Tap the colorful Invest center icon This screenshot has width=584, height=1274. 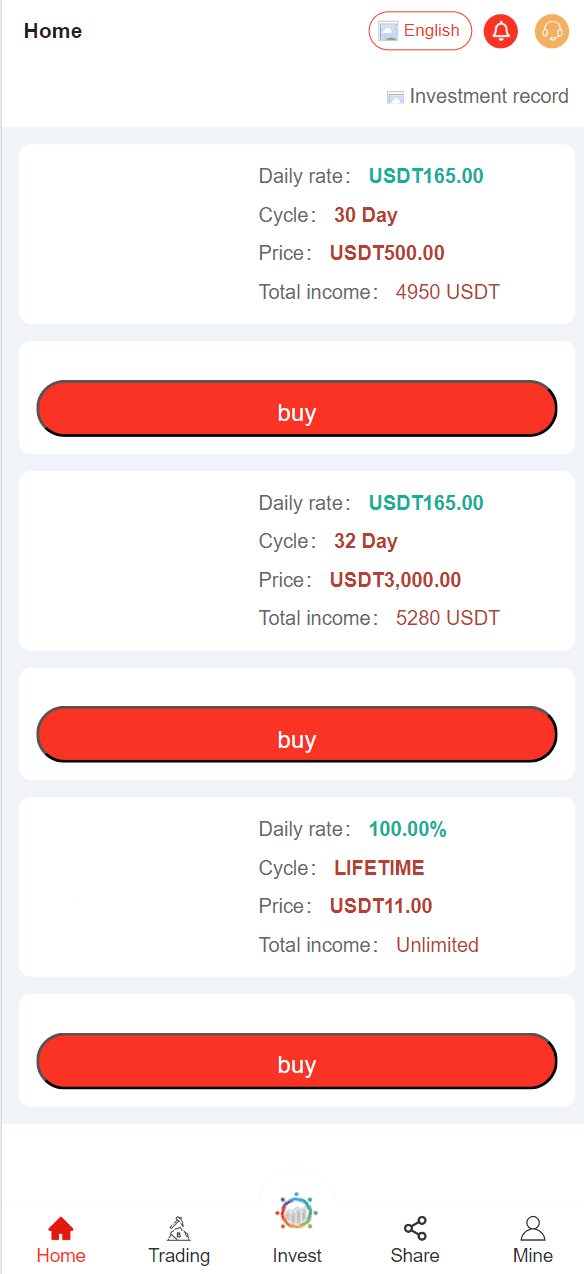coord(297,1211)
